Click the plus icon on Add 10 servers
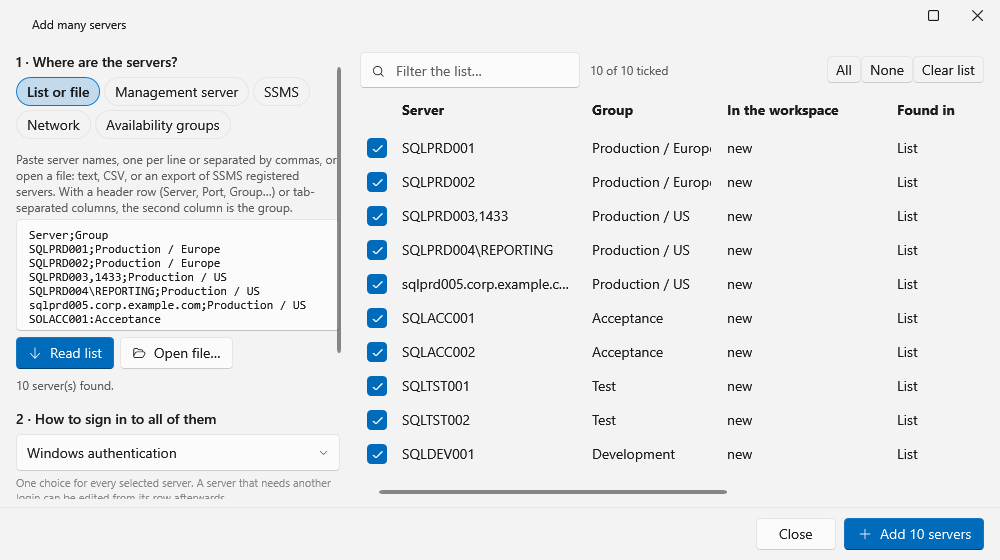The image size is (1000, 560). 865,534
